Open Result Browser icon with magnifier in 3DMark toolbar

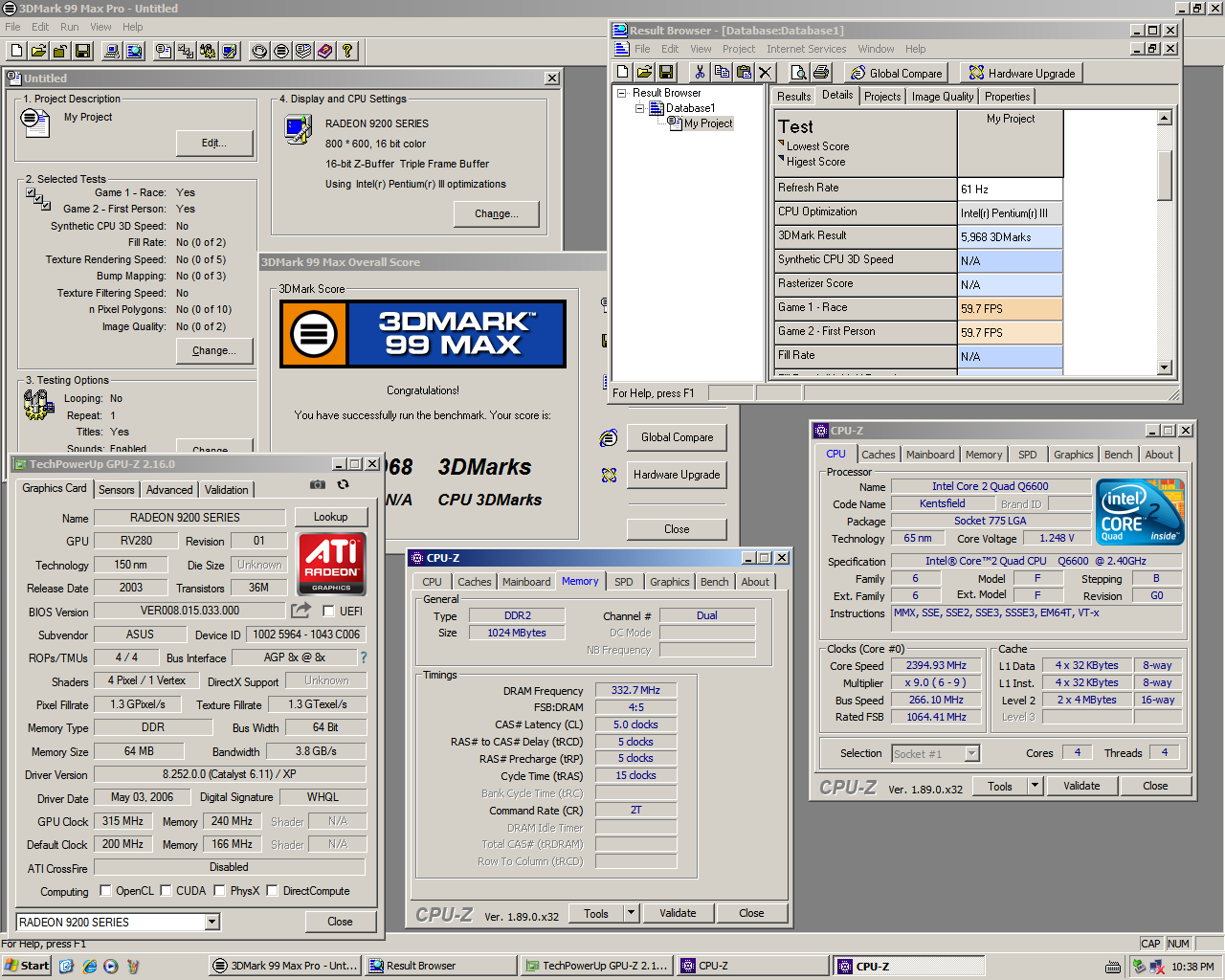135,51
